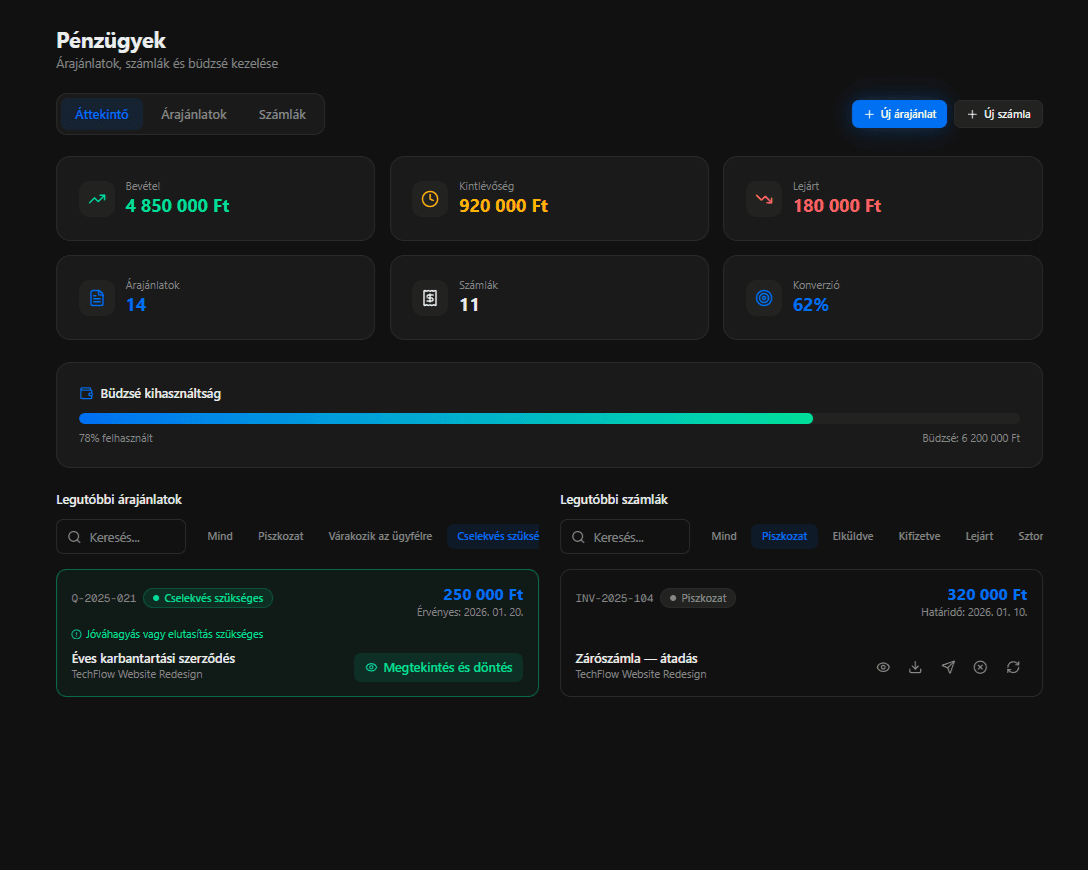
Task: Click the refresh arrows icon on invoice INV-2025-104
Action: [1013, 667]
